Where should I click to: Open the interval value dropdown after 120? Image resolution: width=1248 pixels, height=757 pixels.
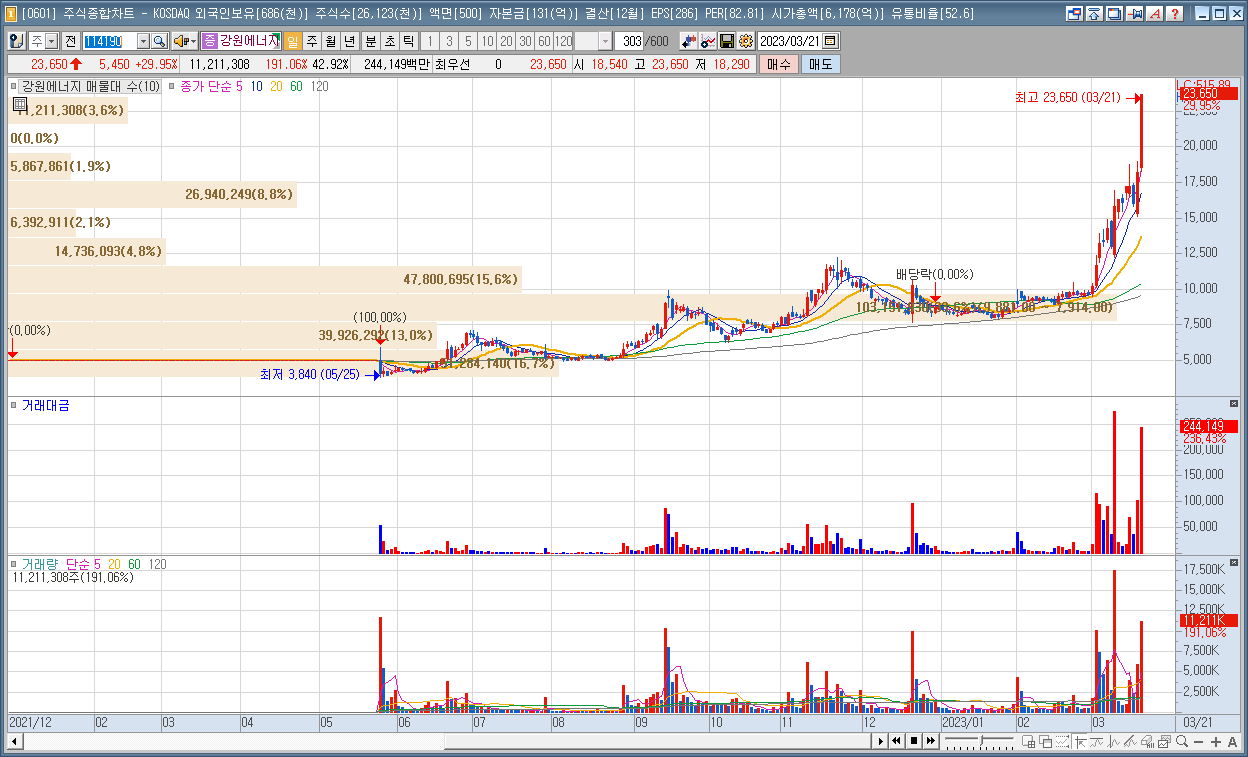pos(605,41)
